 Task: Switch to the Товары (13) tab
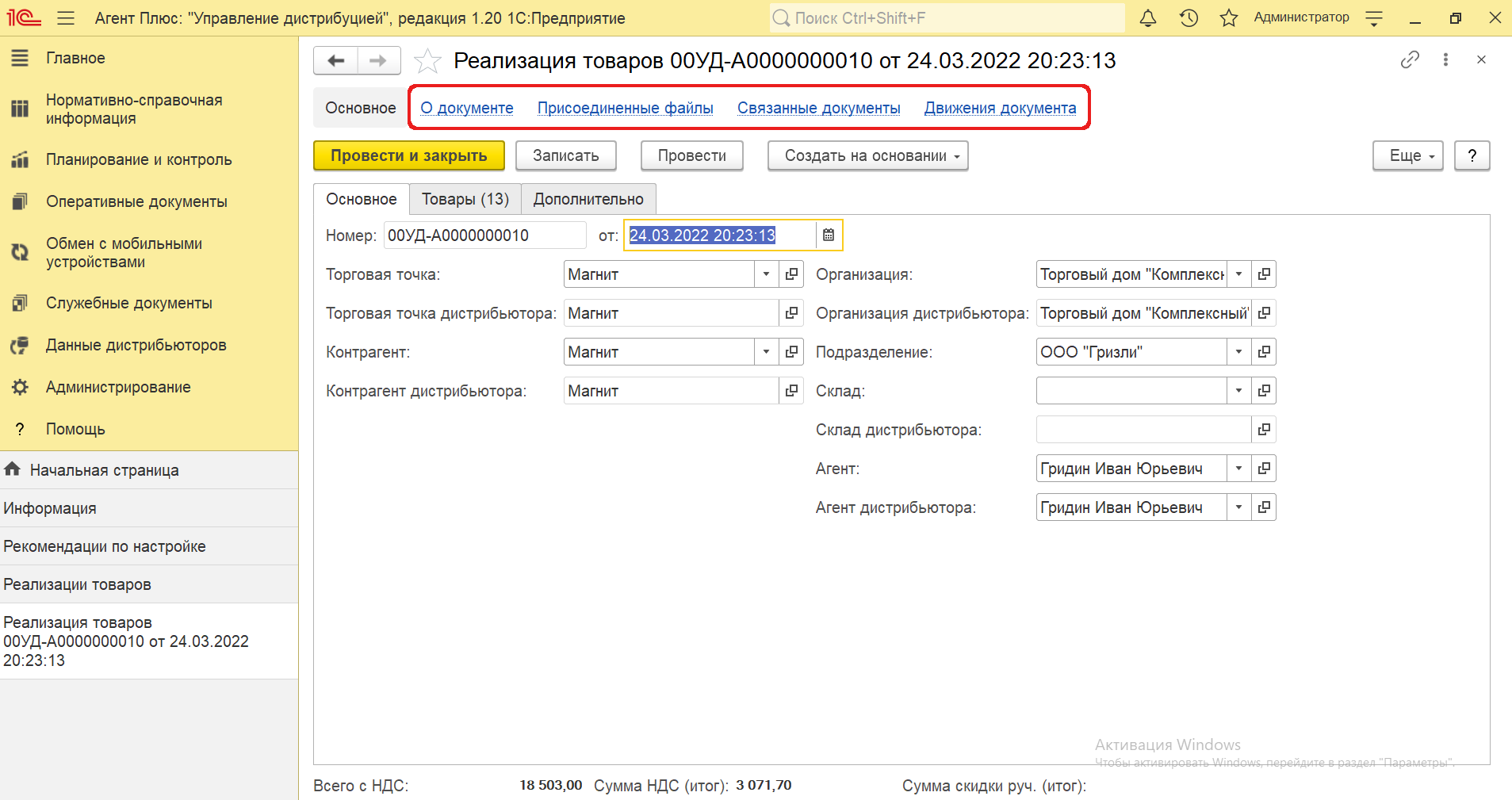coord(465,199)
